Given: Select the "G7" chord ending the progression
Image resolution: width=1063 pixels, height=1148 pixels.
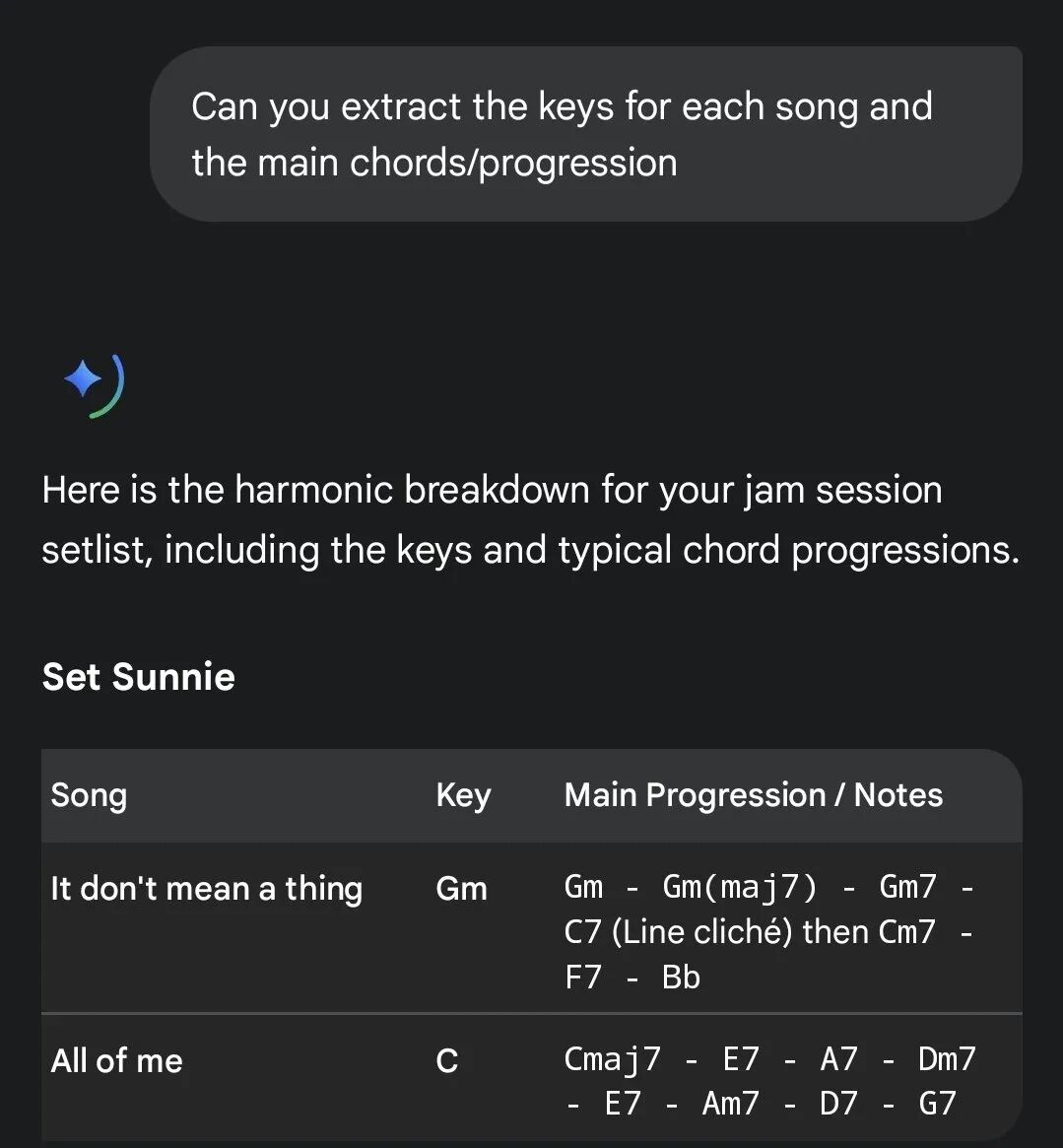Looking at the screenshot, I should tap(937, 1104).
